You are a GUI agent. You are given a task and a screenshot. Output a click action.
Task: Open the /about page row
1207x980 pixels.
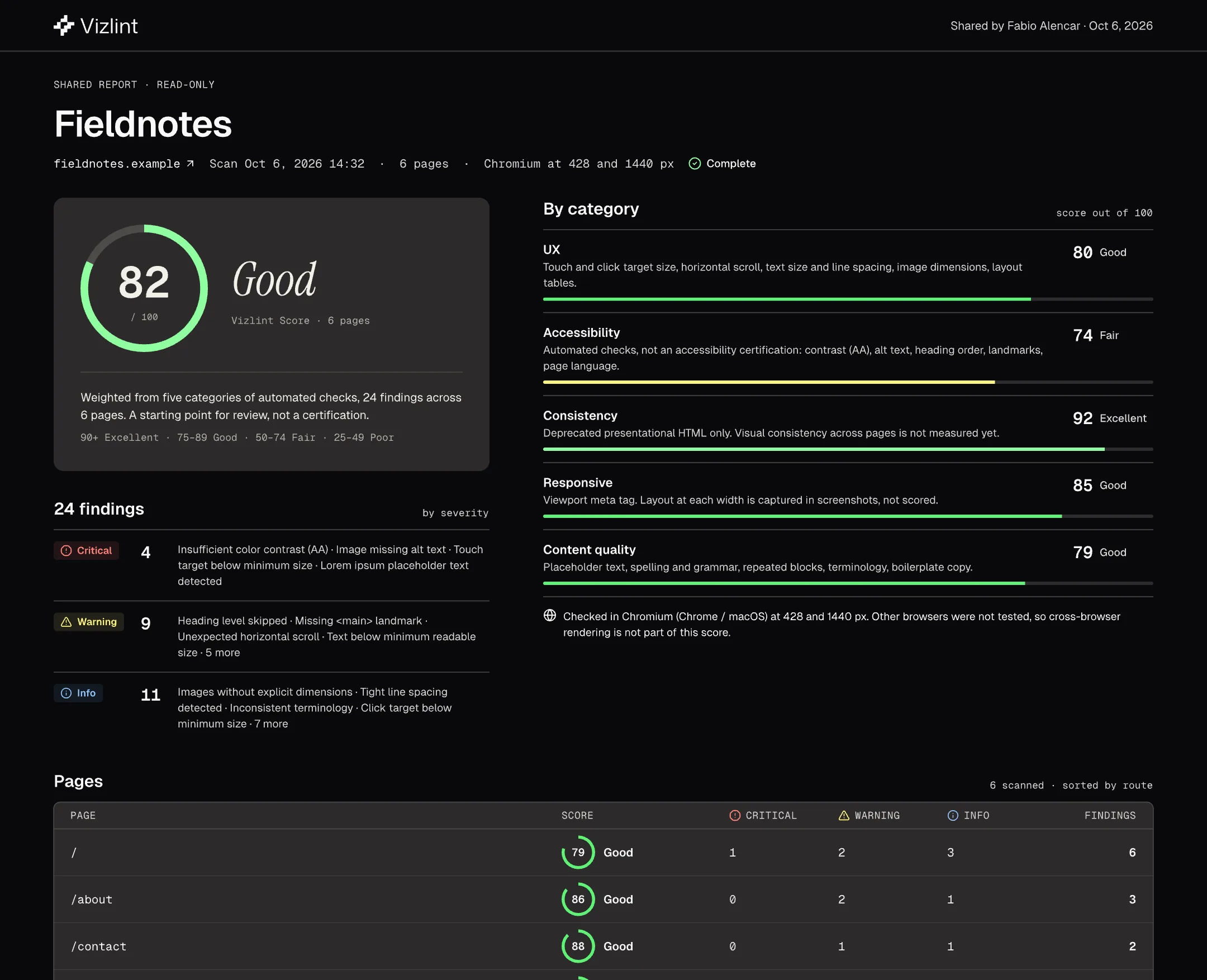tap(603, 900)
